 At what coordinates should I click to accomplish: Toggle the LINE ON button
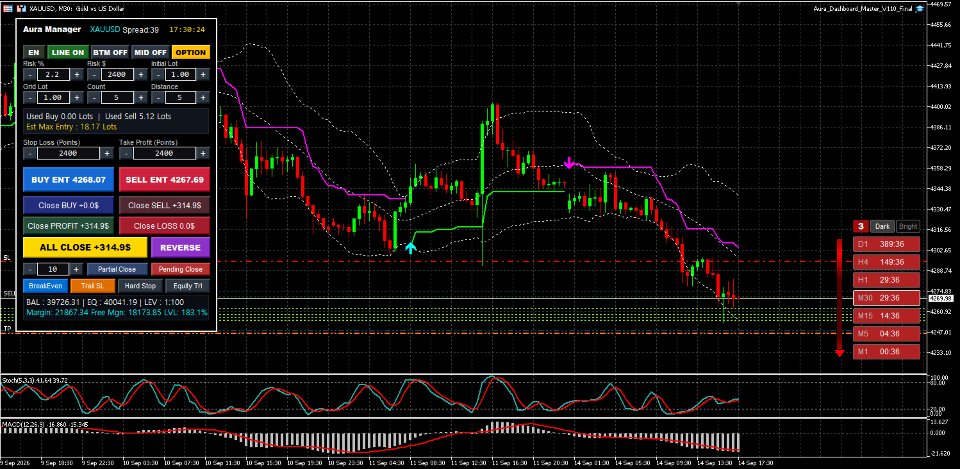point(68,53)
